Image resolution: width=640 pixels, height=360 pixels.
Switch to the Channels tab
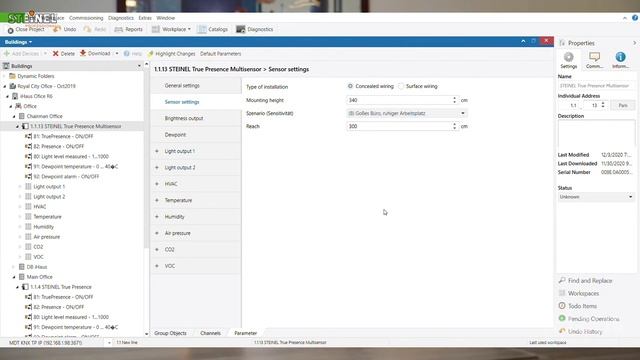coord(210,333)
